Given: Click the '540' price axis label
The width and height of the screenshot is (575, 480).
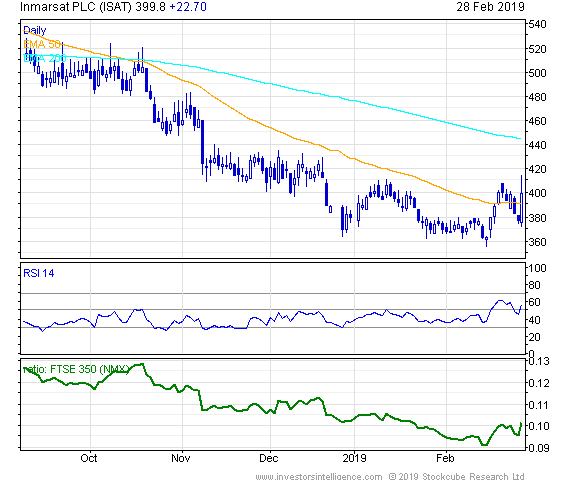Looking at the screenshot, I should coord(538,25).
